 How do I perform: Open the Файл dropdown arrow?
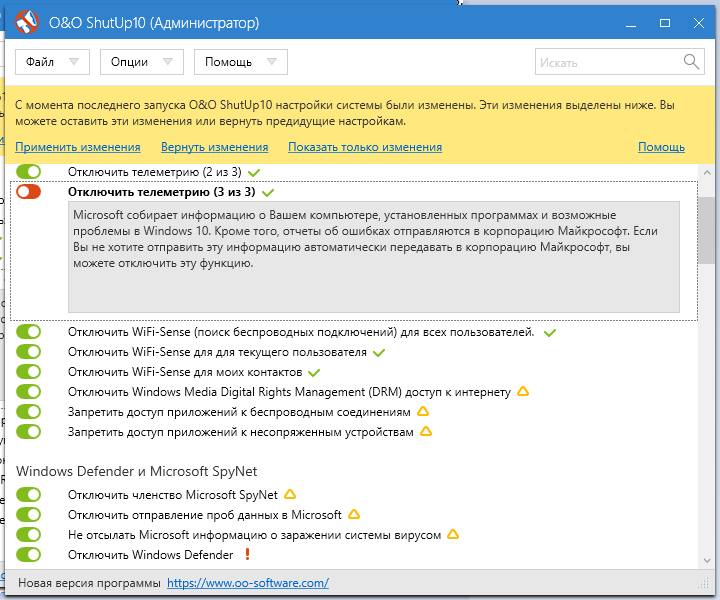(x=73, y=62)
